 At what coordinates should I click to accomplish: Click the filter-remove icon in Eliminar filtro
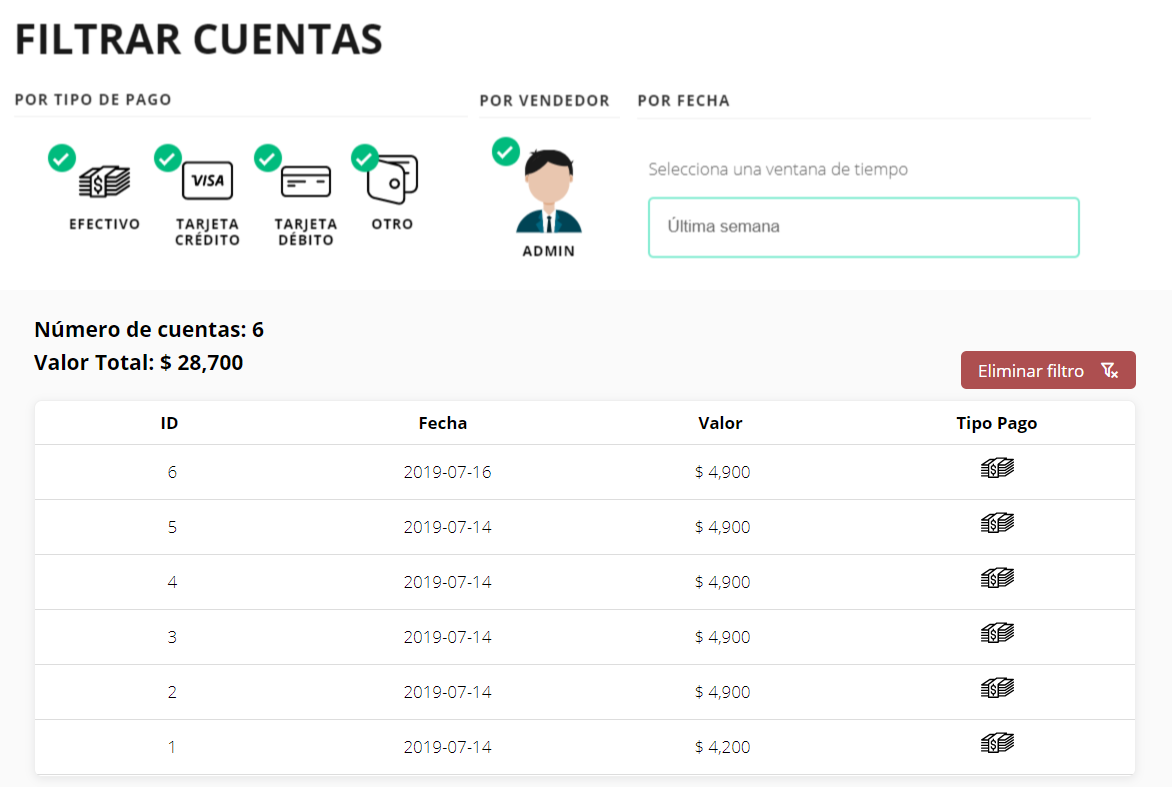(1110, 371)
